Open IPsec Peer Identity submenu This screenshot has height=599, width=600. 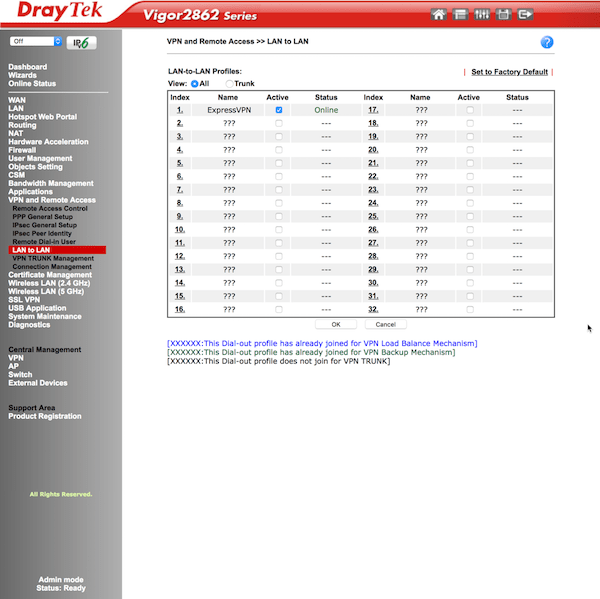42,233
